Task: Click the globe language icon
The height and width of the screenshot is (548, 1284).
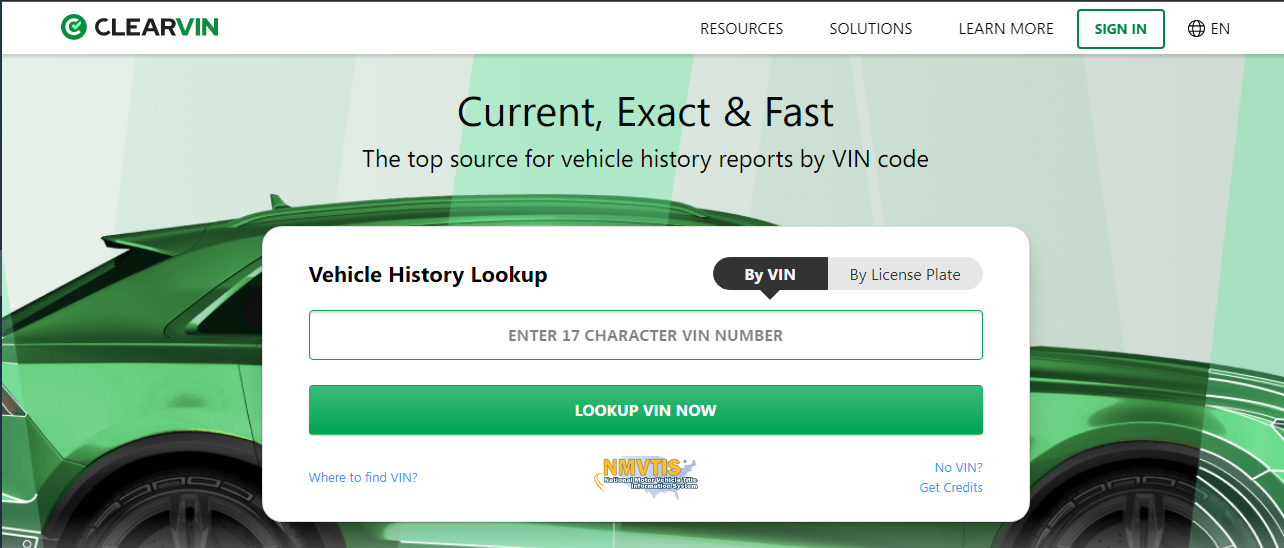Action: 1196,29
